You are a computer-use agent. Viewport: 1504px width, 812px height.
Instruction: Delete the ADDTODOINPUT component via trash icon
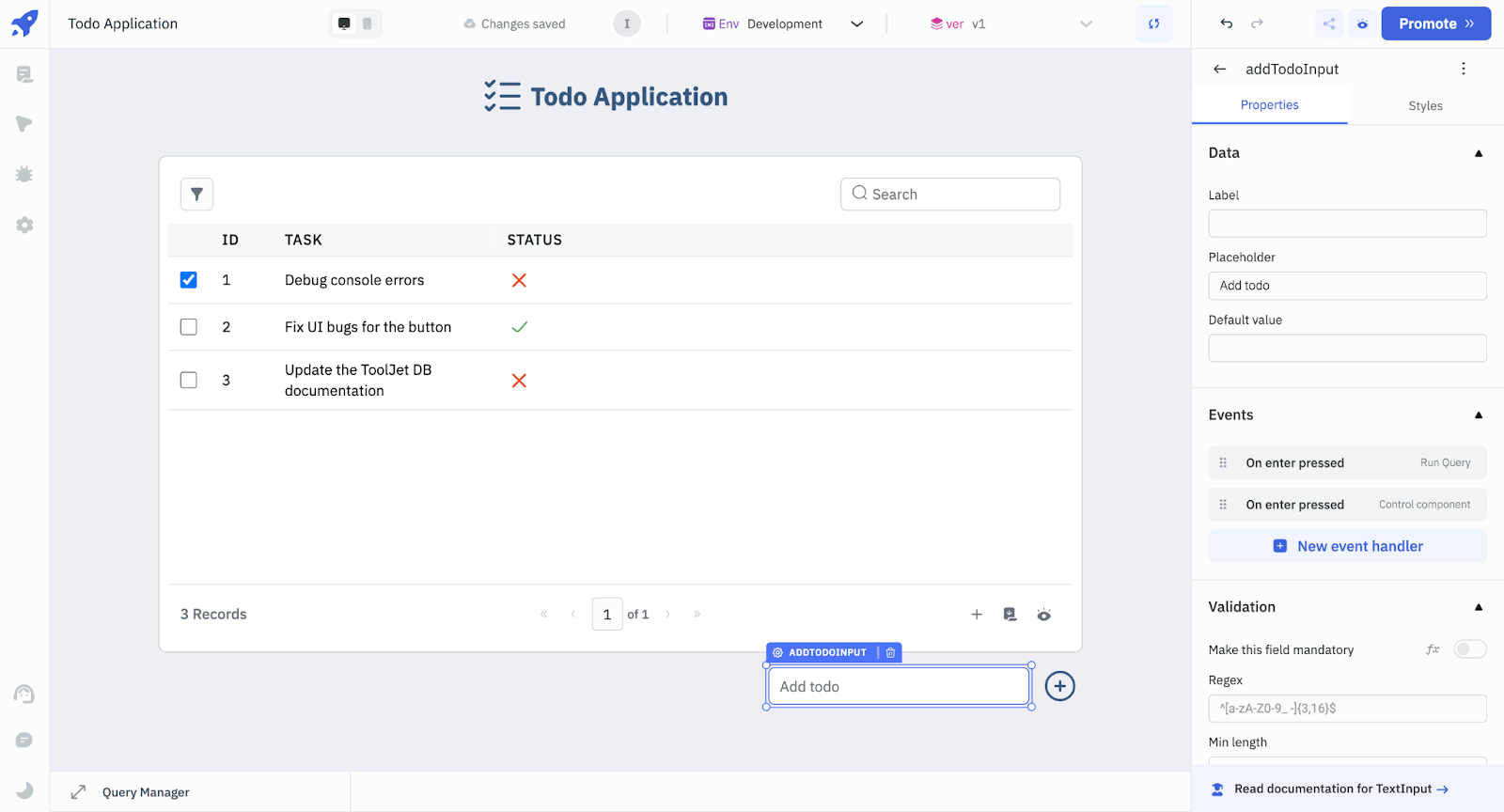pos(890,652)
